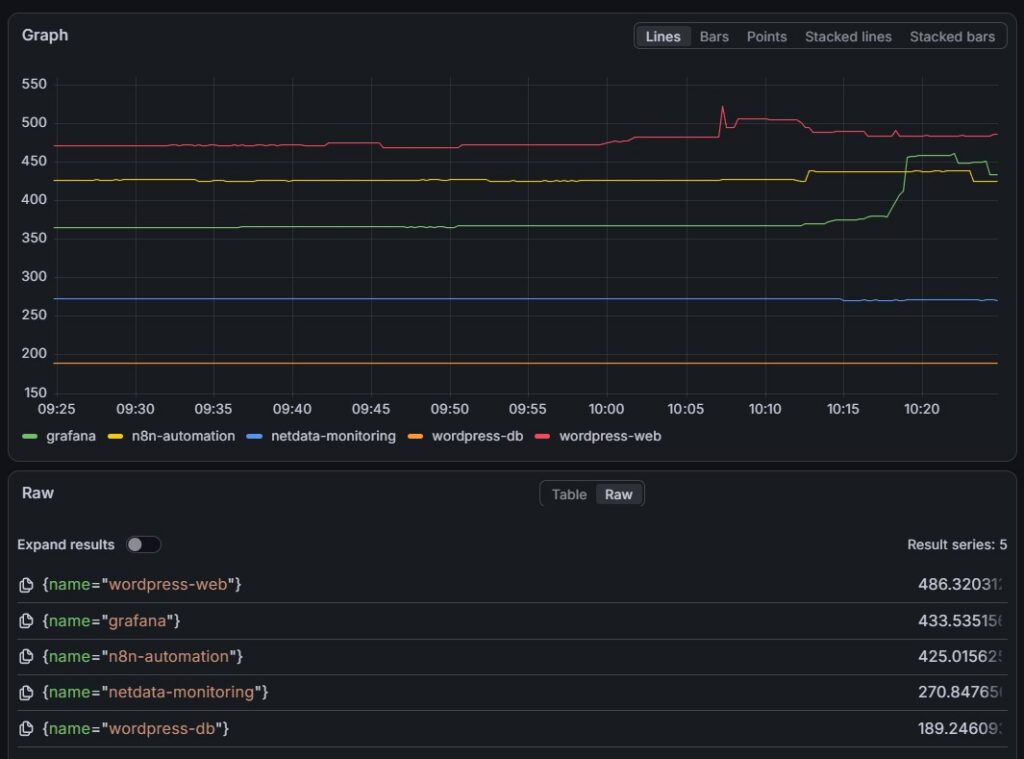Select the {name="netdata-monitoring"} result row text
Image resolution: width=1024 pixels, height=759 pixels.
pos(155,692)
